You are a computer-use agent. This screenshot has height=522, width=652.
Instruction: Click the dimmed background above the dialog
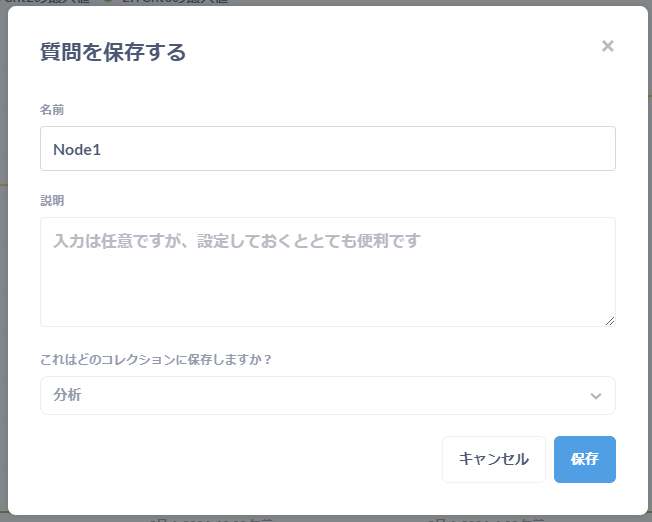400,2
